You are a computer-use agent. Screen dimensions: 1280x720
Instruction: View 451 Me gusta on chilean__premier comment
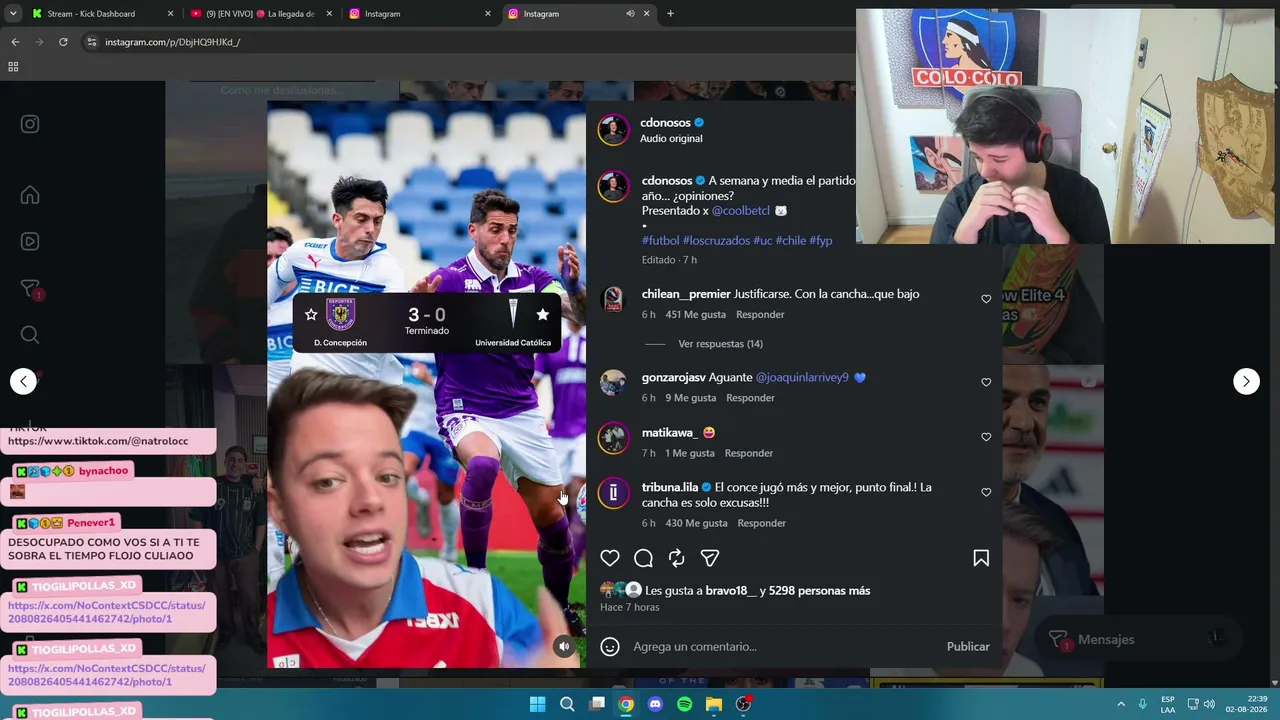[x=695, y=315]
